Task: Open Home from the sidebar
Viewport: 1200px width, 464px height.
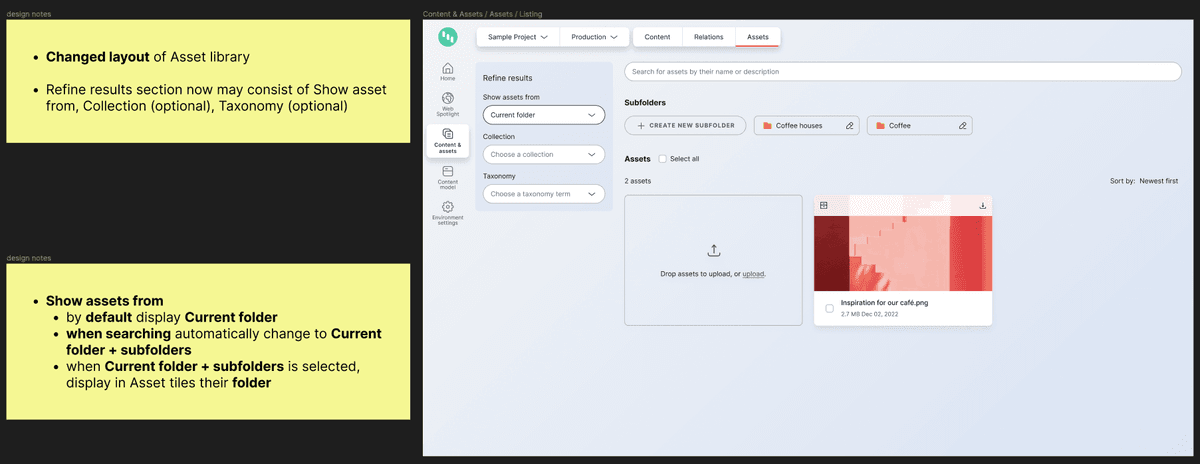Action: tap(447, 72)
